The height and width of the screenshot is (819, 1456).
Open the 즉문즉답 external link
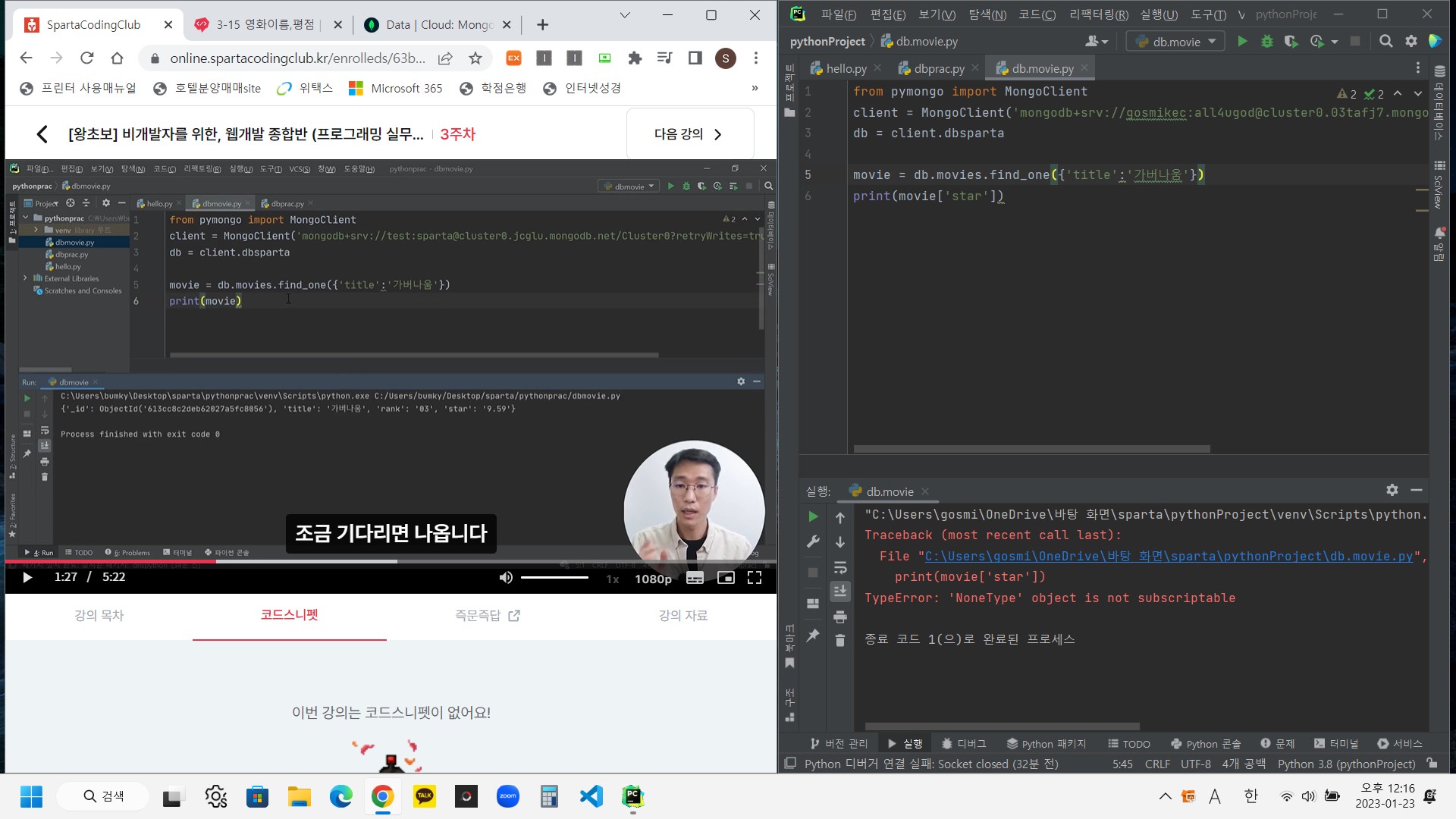(x=487, y=615)
